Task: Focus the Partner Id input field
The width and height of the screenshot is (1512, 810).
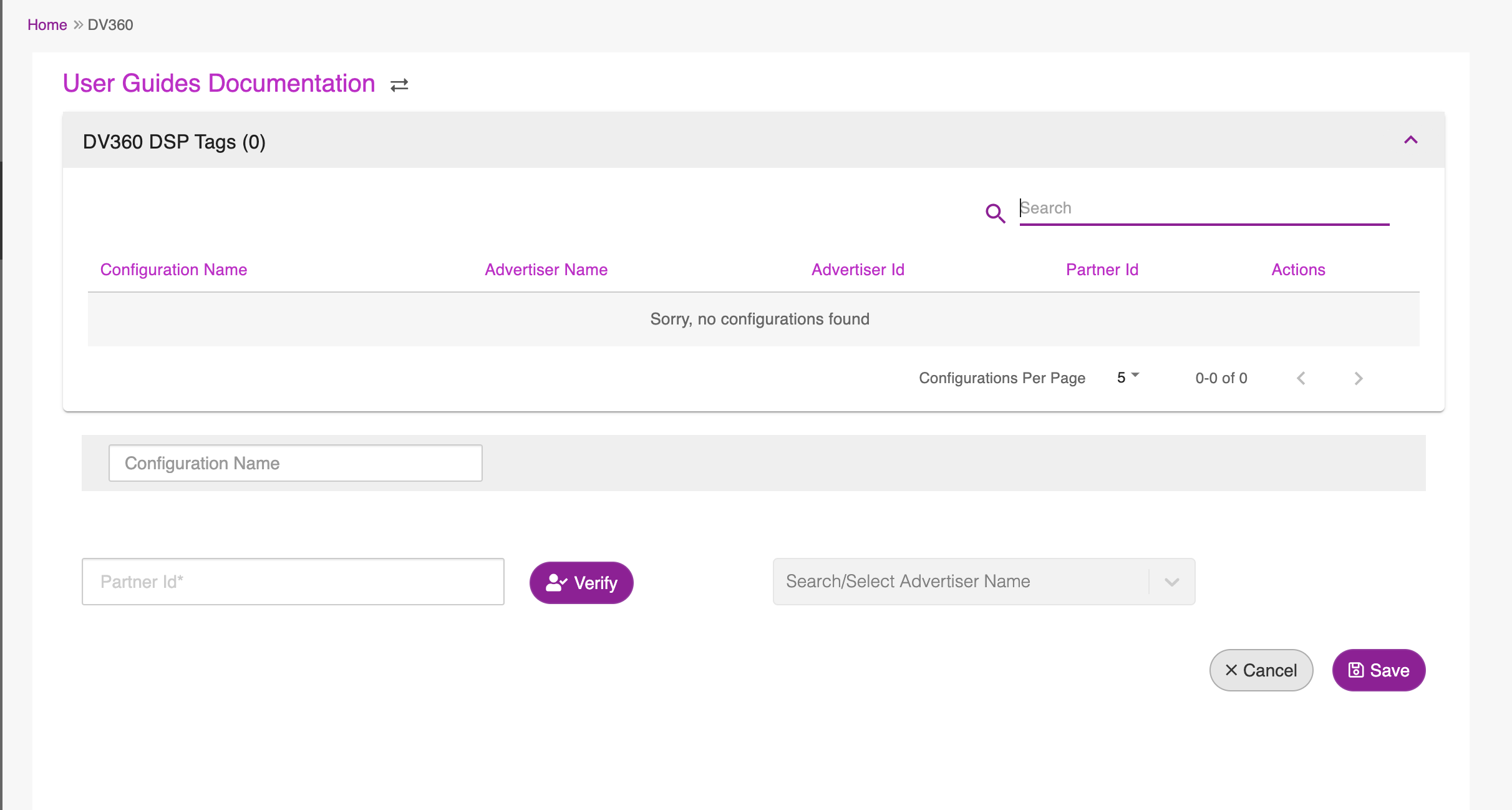Action: [x=293, y=582]
